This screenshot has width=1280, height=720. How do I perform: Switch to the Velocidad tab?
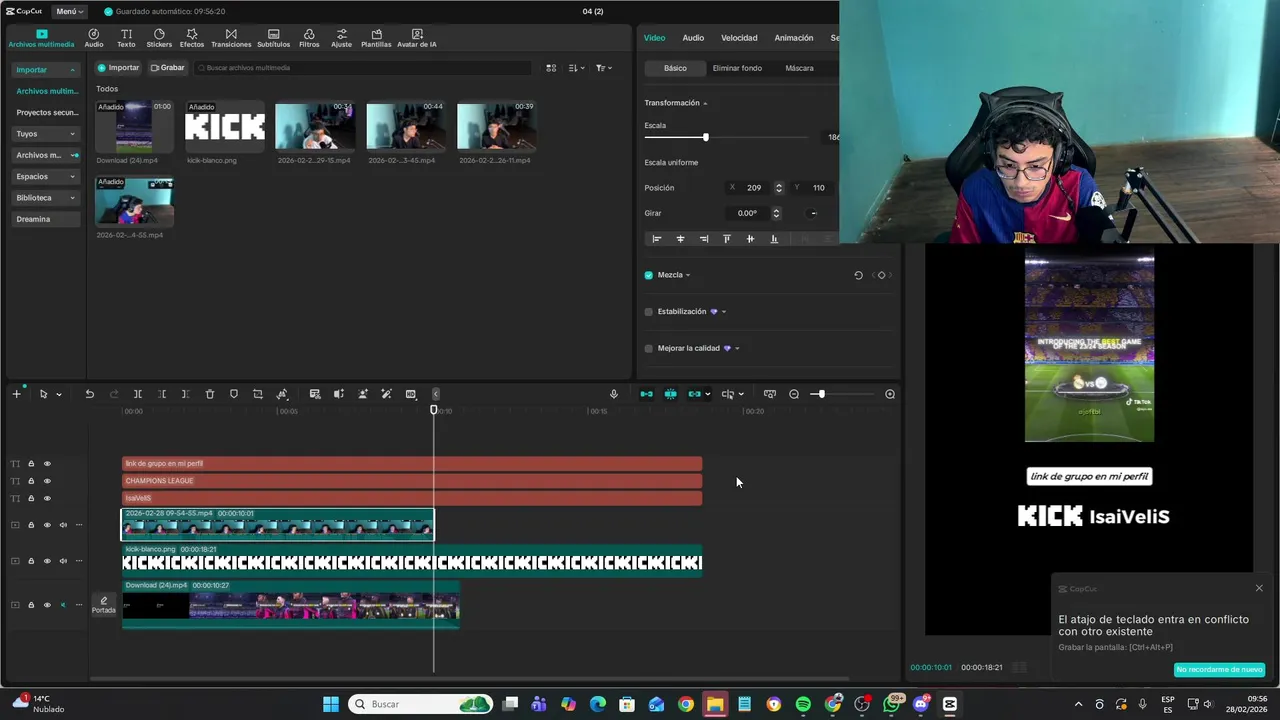[739, 38]
